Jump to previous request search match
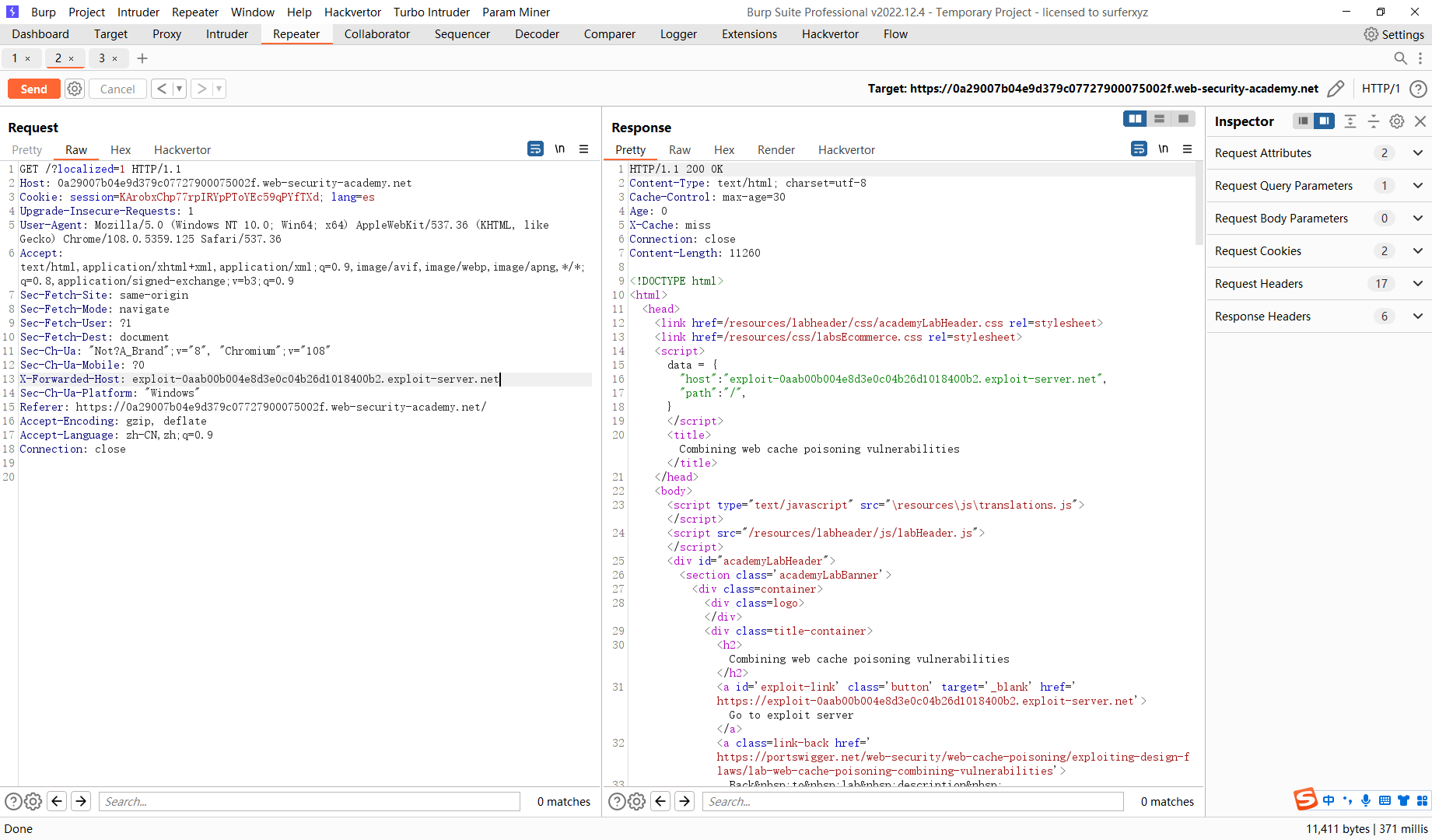 [57, 801]
